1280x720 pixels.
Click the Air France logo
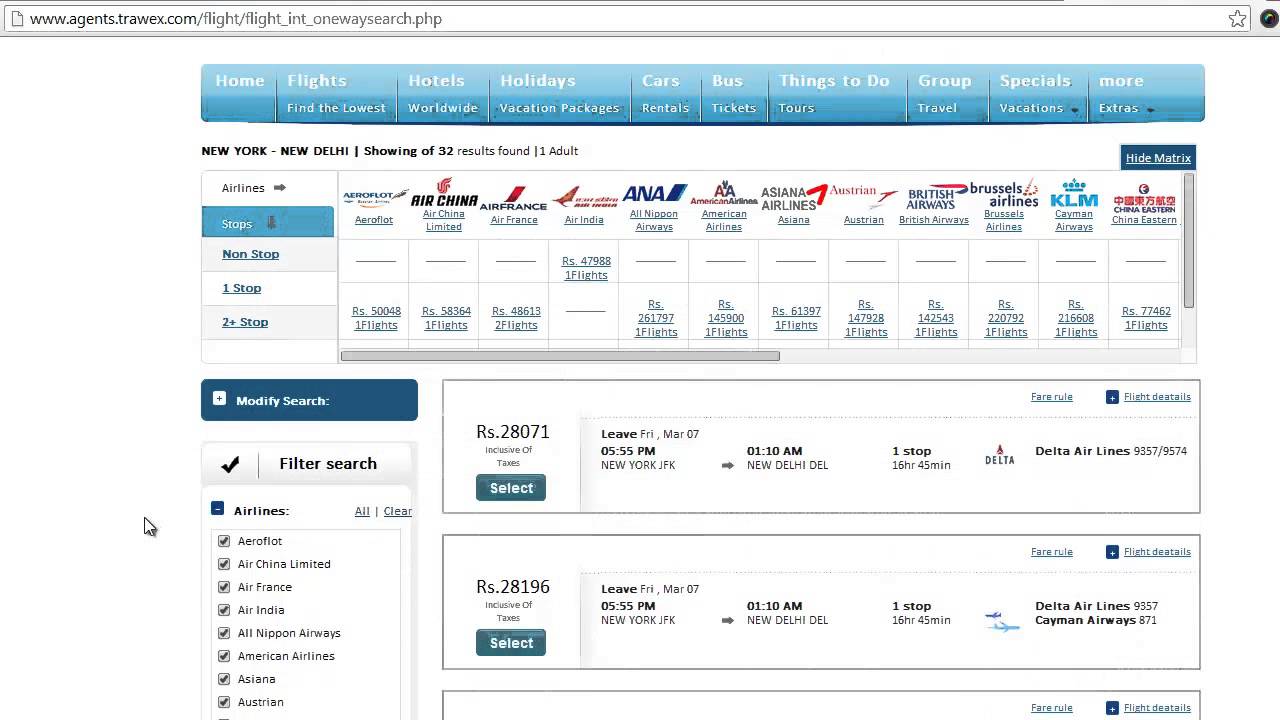click(x=514, y=198)
